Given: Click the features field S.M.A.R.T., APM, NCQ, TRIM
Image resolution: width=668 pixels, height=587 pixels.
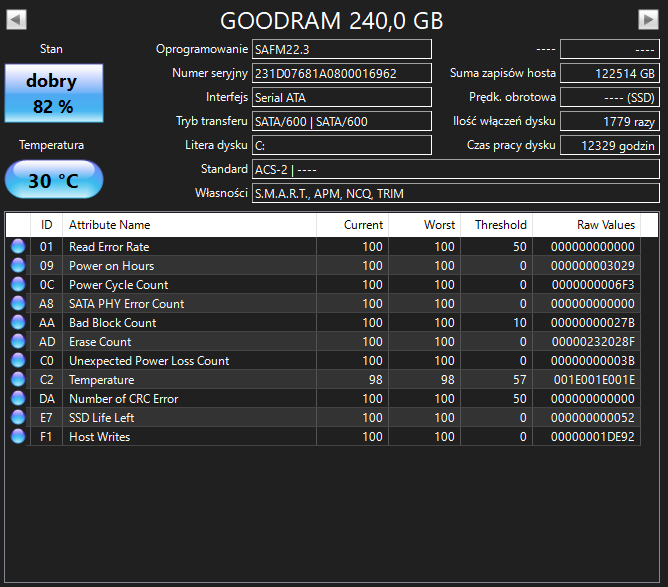Looking at the screenshot, I should click(x=456, y=193).
